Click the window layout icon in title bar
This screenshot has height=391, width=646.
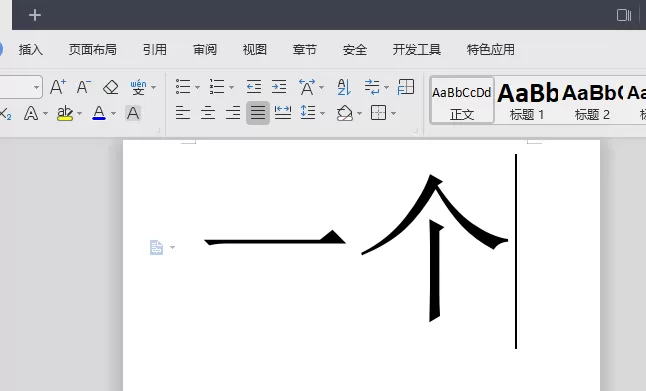click(x=624, y=15)
